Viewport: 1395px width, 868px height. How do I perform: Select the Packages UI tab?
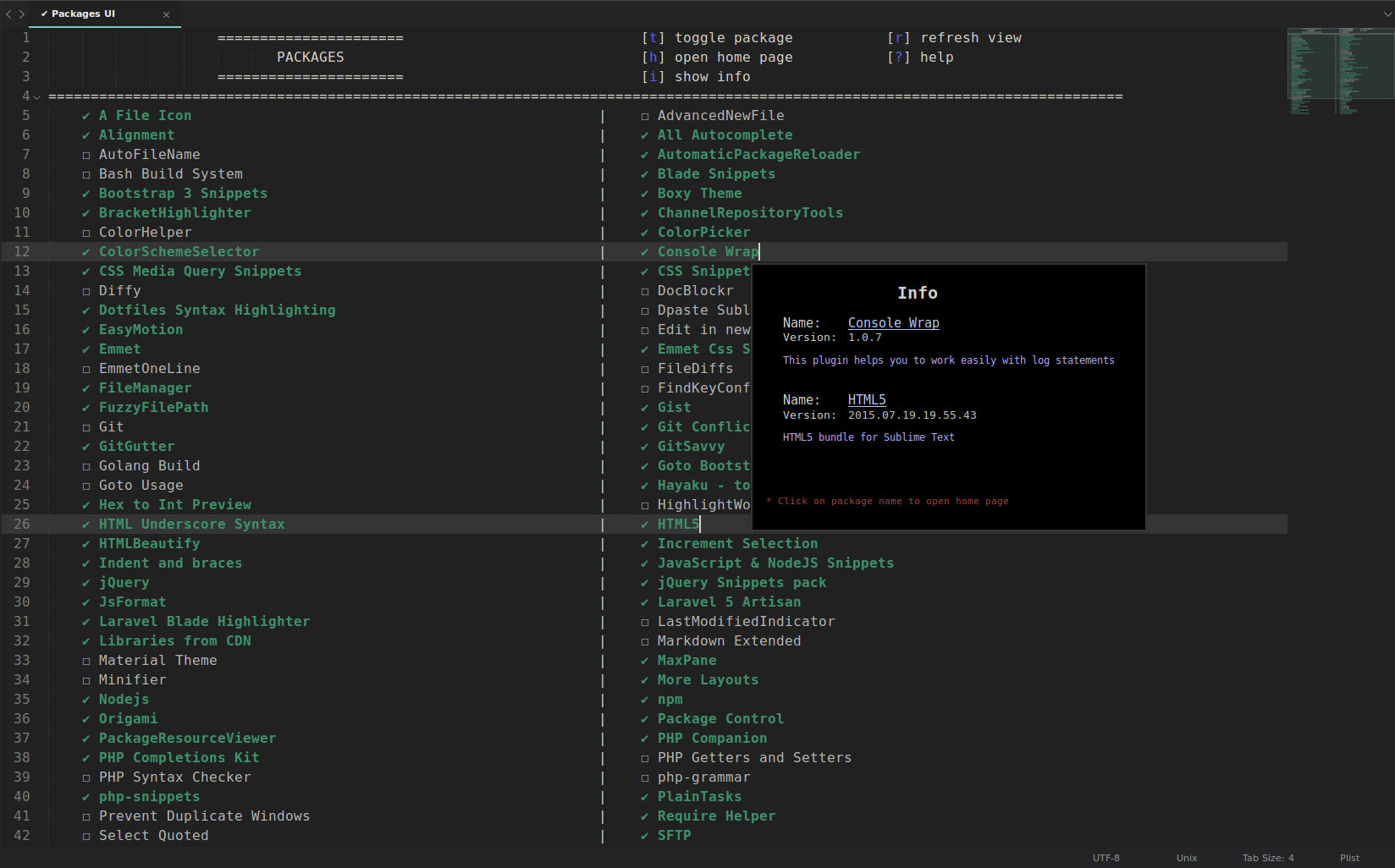click(105, 14)
